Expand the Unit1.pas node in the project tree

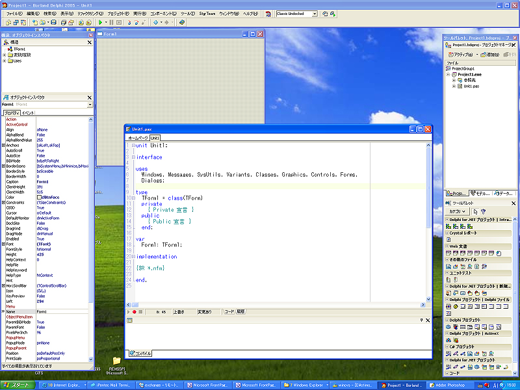coord(454,86)
